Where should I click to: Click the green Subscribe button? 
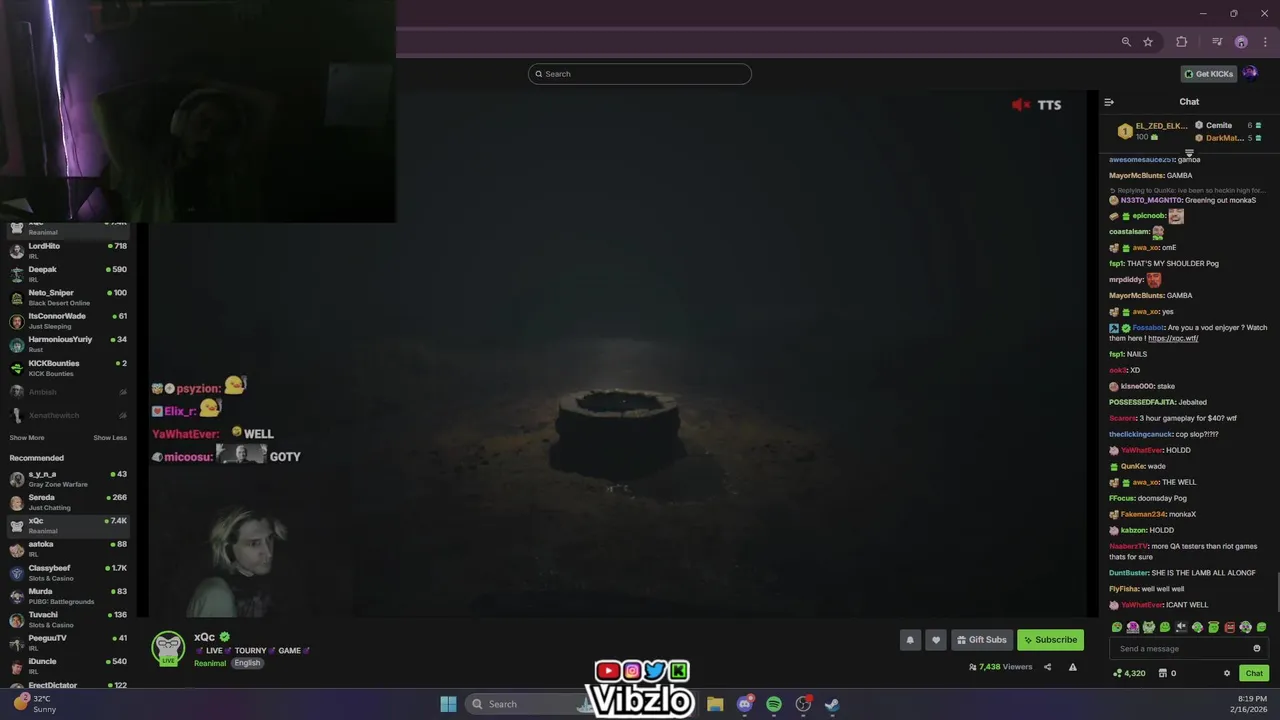(1050, 640)
